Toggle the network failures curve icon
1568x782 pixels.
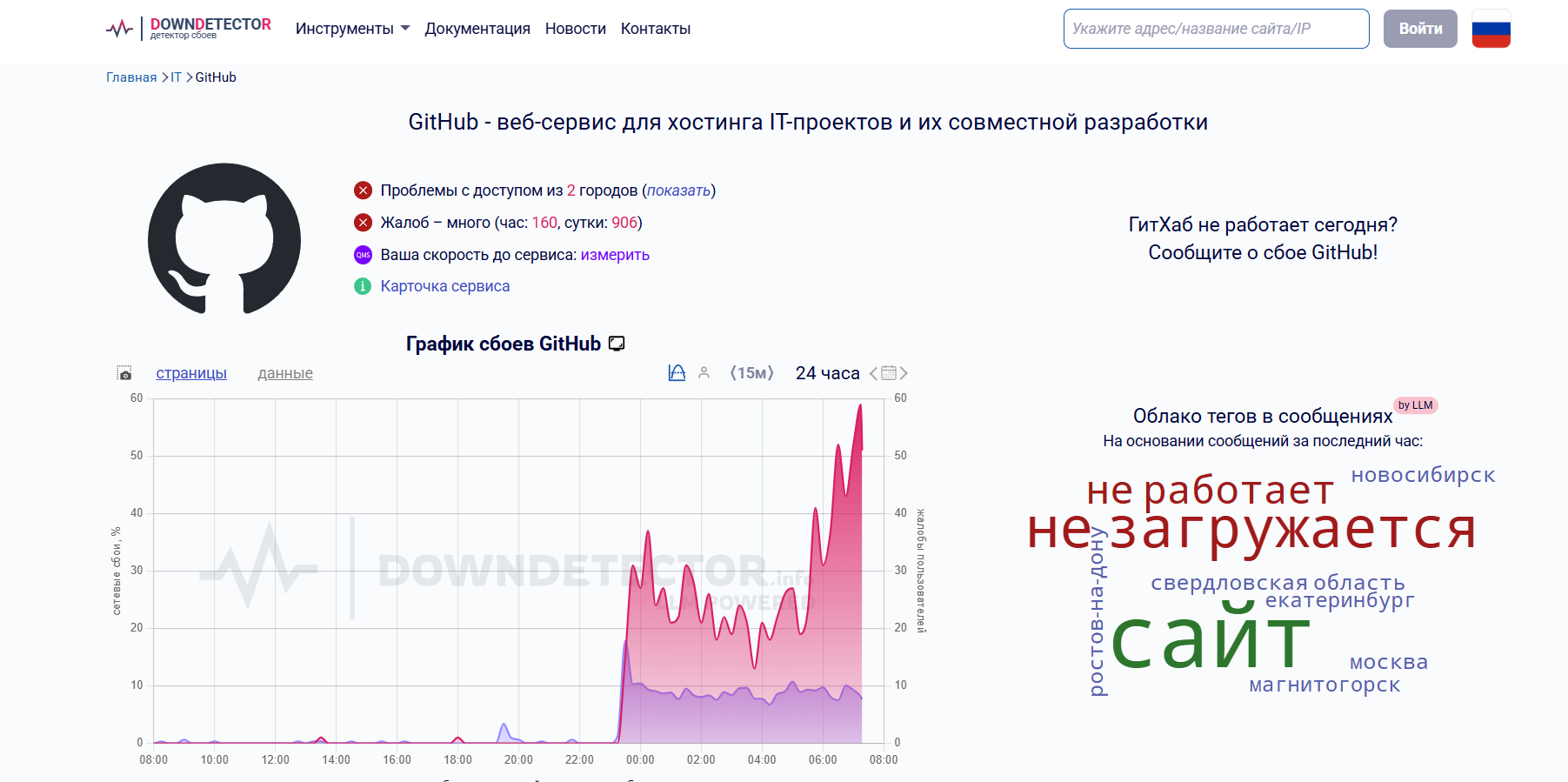(x=677, y=373)
